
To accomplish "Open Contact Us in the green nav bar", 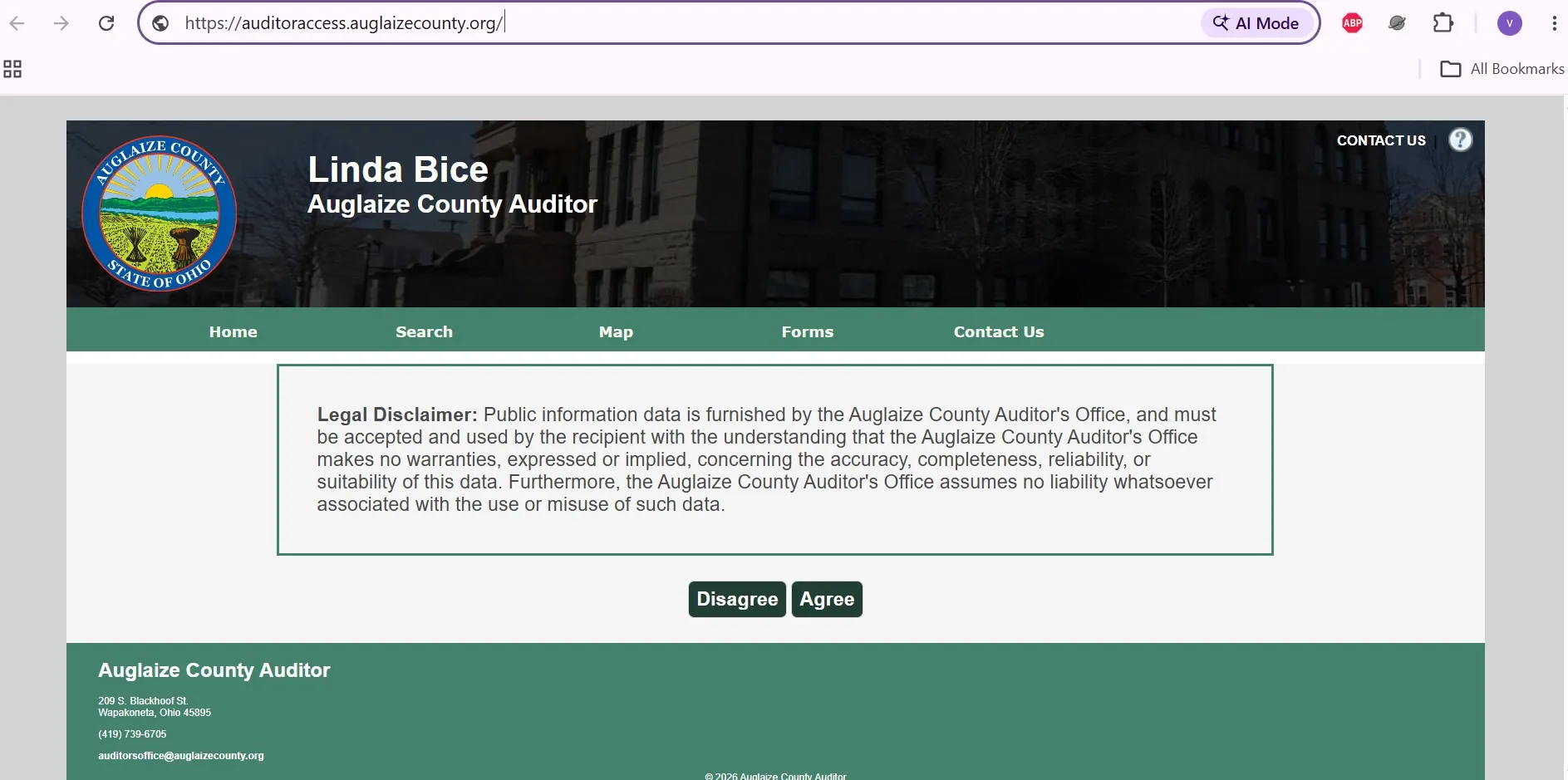I will (x=999, y=331).
